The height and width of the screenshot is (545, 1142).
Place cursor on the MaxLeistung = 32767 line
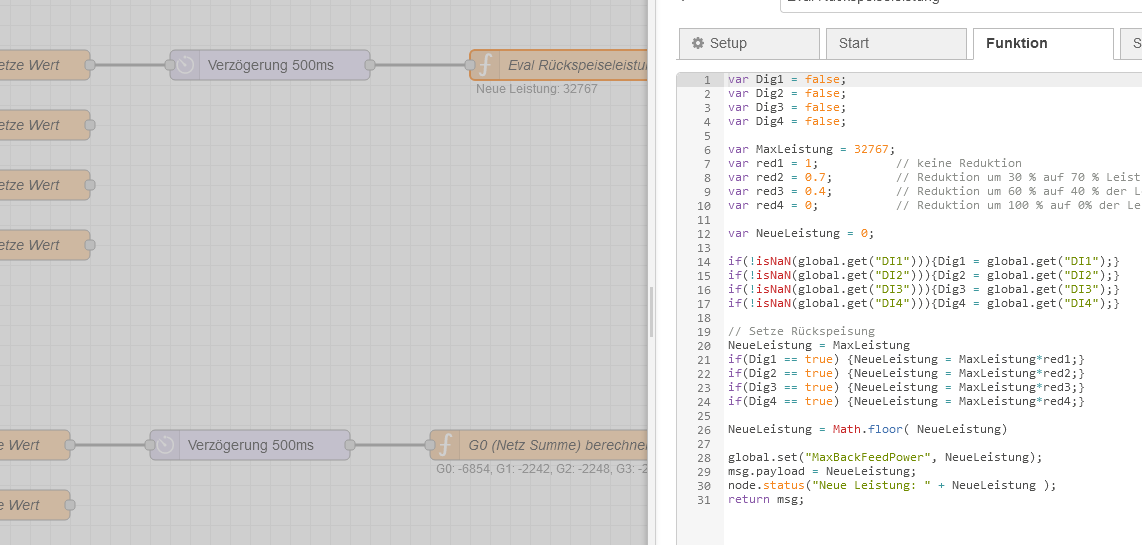(811, 150)
